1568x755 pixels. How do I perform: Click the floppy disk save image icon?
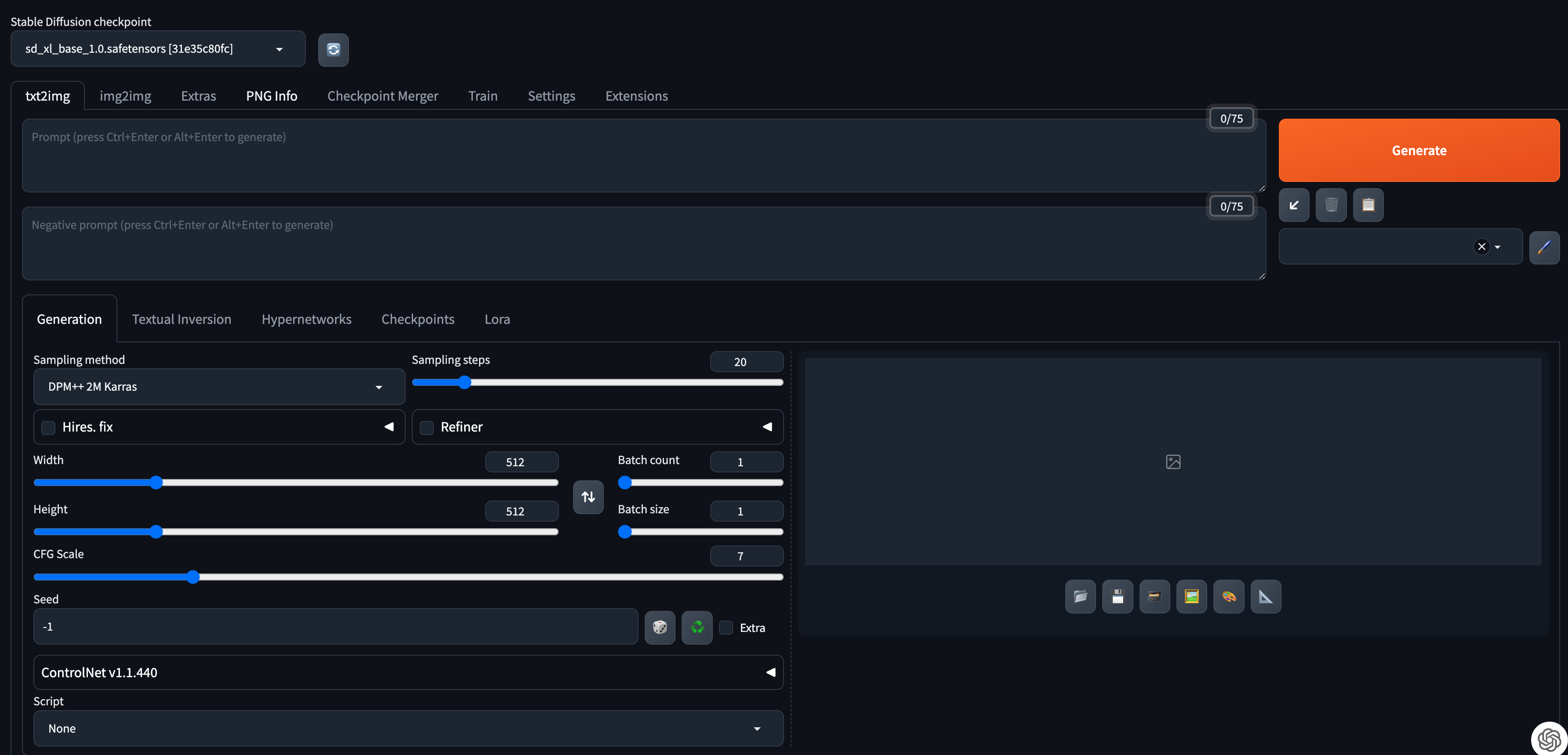(x=1117, y=597)
